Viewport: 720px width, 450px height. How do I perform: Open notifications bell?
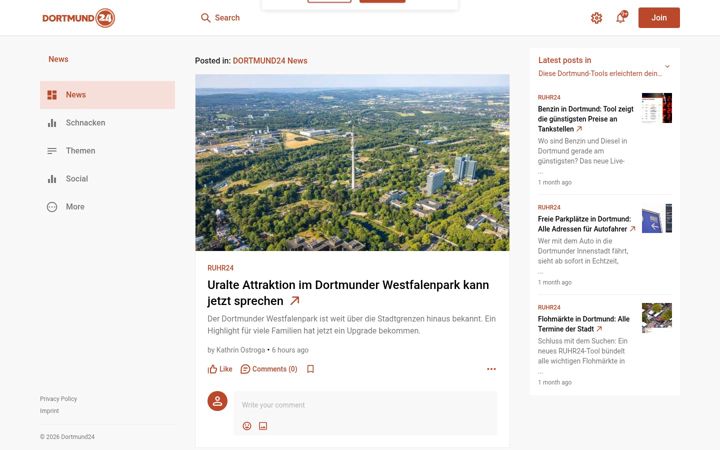[x=621, y=17]
